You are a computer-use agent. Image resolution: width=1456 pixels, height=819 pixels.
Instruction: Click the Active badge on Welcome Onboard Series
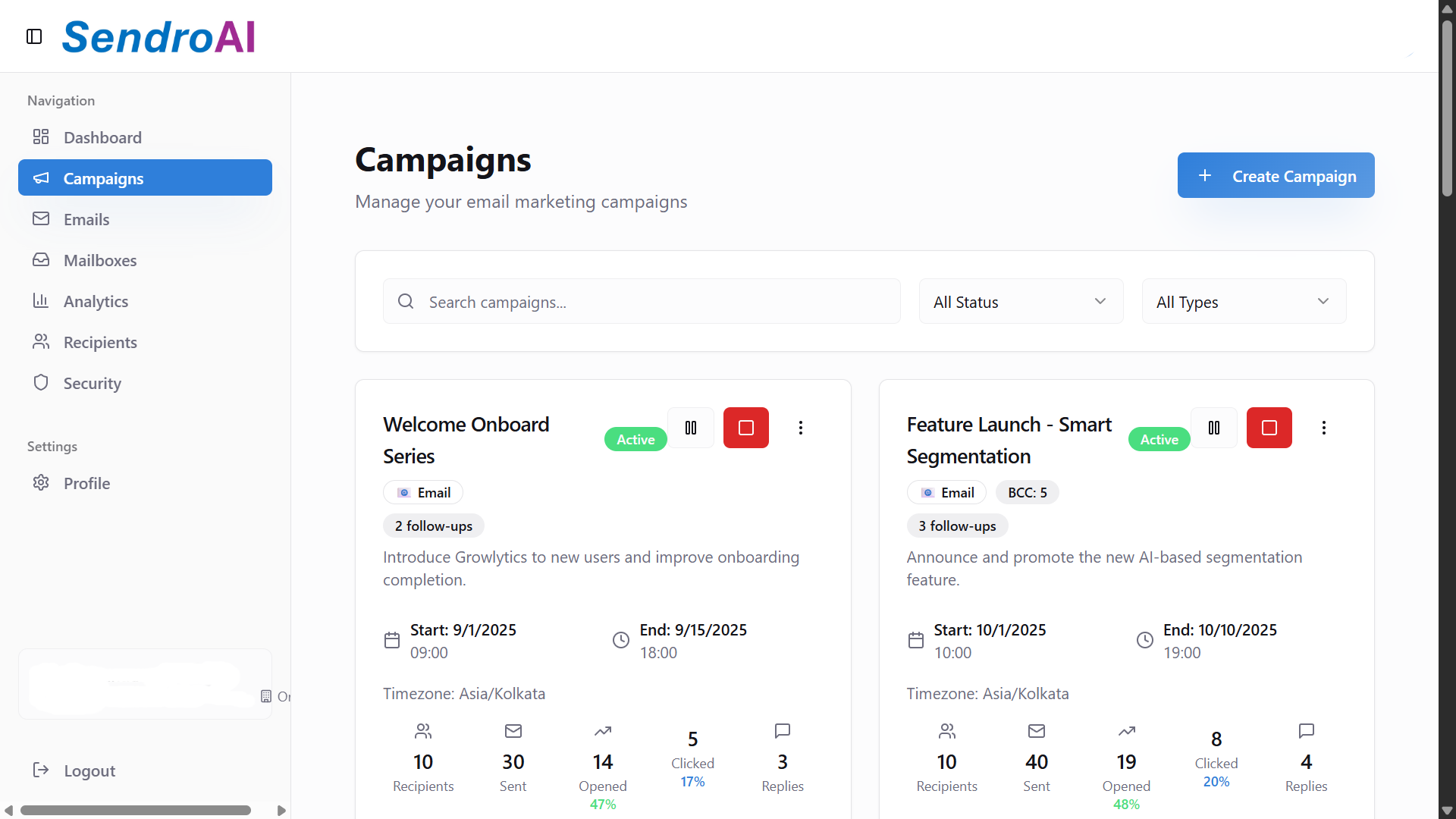(x=635, y=439)
